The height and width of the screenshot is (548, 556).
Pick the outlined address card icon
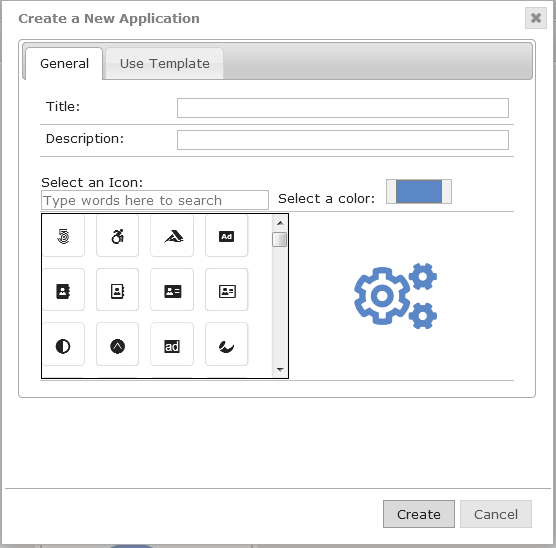(227, 290)
